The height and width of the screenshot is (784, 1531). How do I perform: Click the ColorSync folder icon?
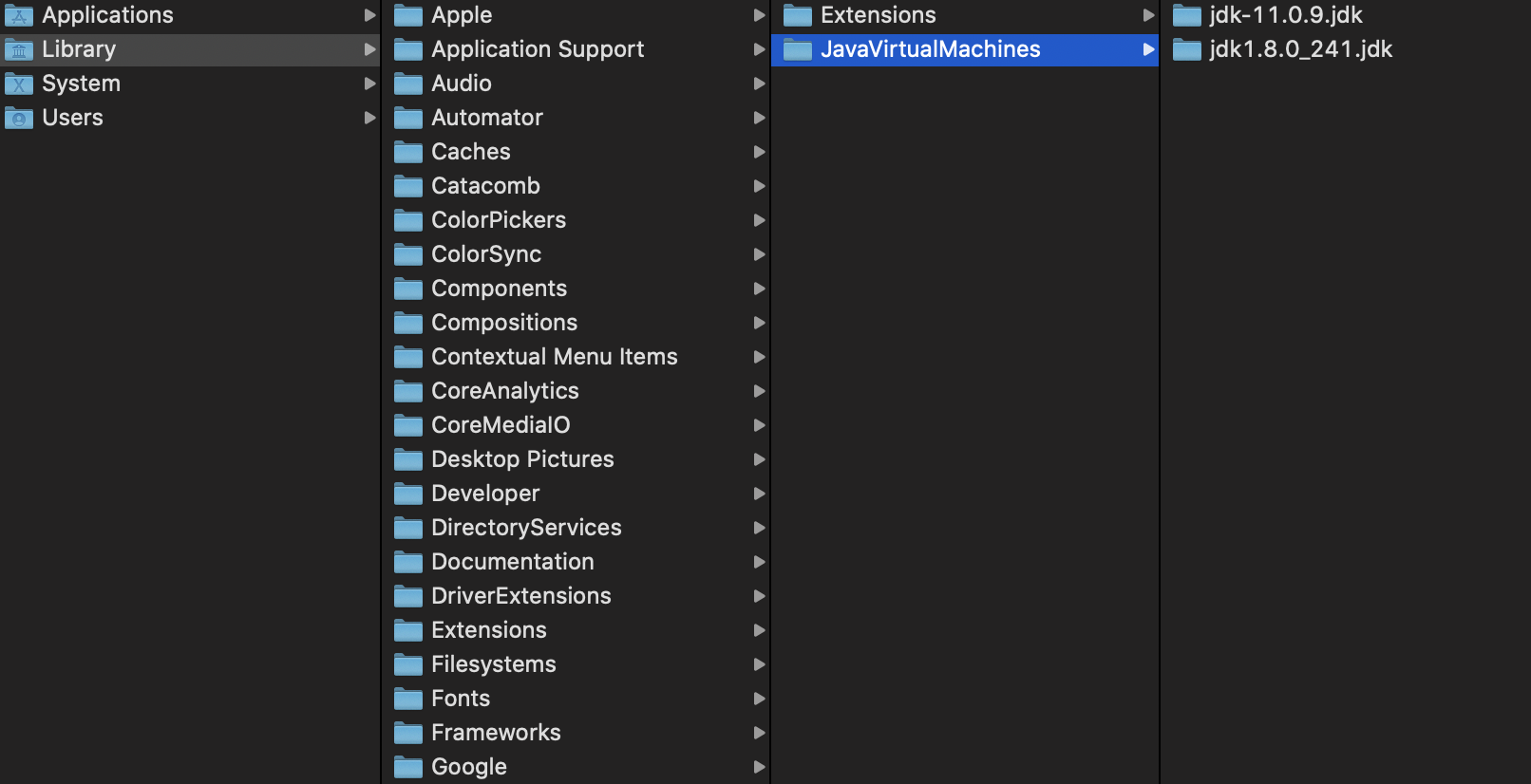(x=407, y=254)
